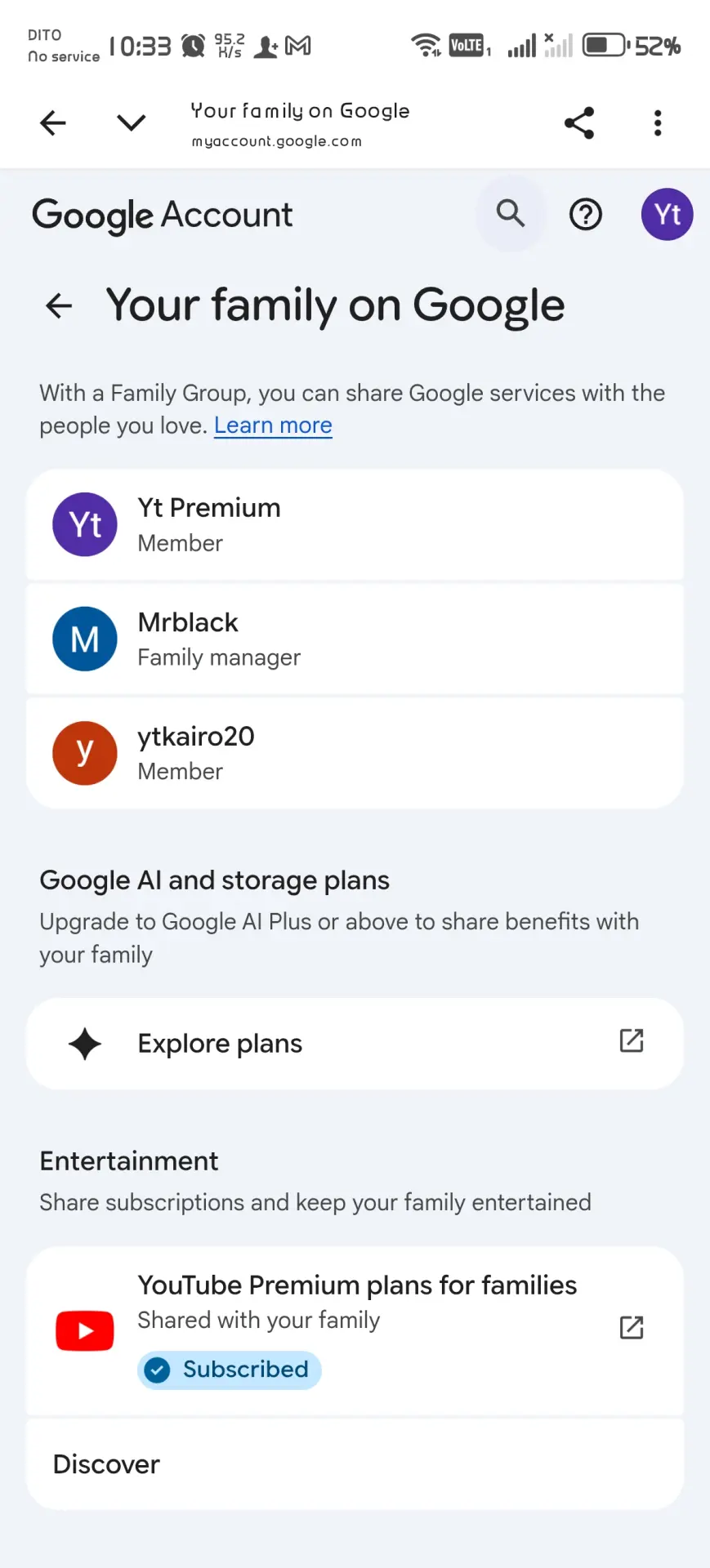Tap the browser back arrow
Image resolution: width=710 pixels, height=1568 pixels.
pyautogui.click(x=53, y=123)
